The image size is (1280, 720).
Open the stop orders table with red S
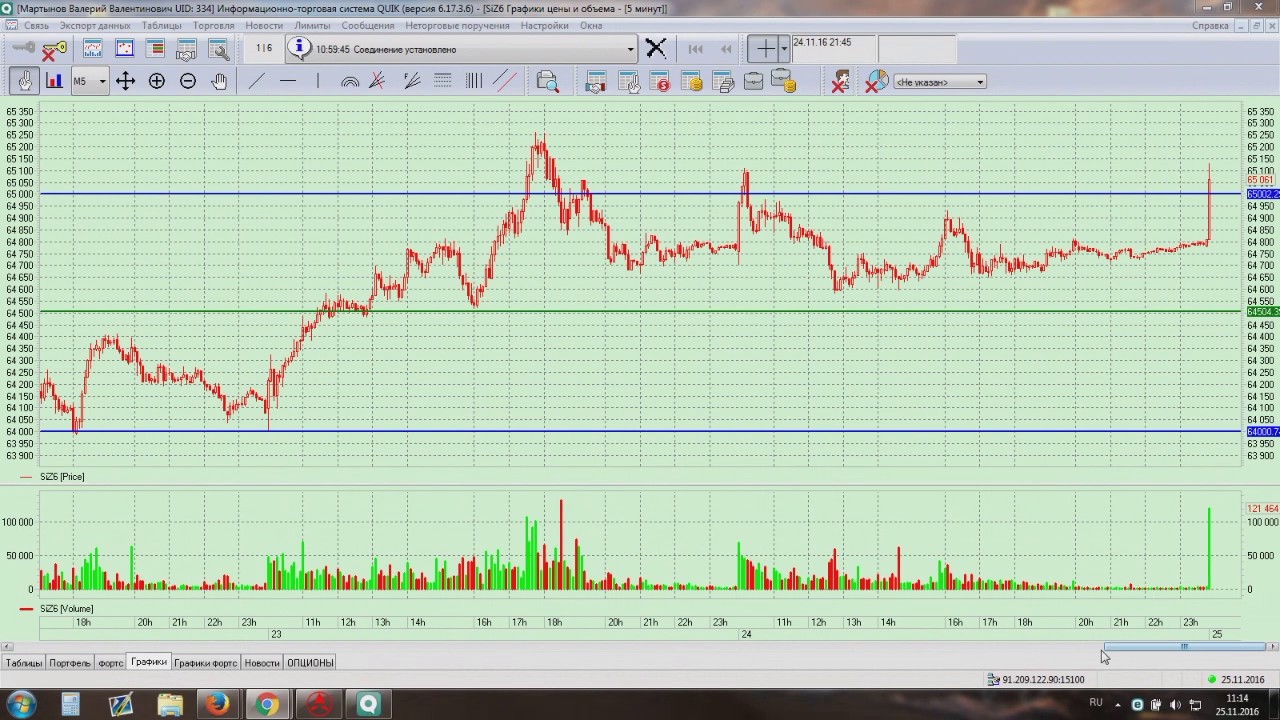coord(659,82)
